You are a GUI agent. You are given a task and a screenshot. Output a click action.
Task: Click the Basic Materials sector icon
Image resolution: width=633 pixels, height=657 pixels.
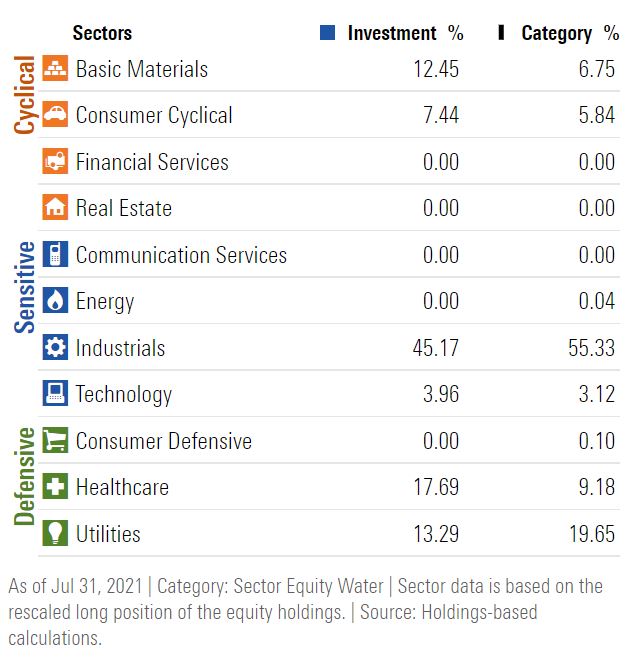tap(55, 69)
